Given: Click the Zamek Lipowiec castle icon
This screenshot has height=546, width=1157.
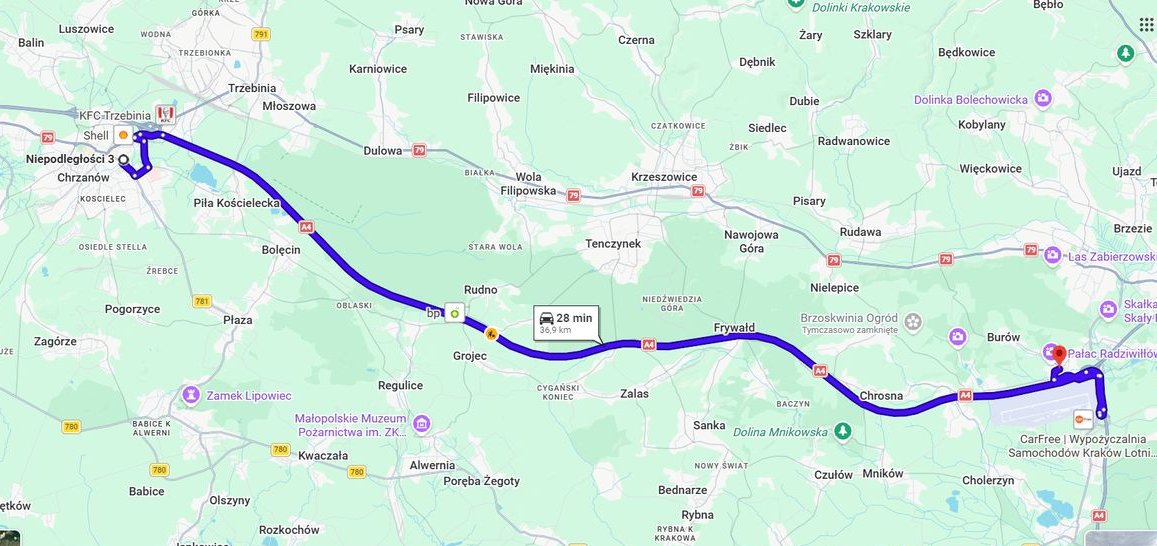Looking at the screenshot, I should [192, 395].
